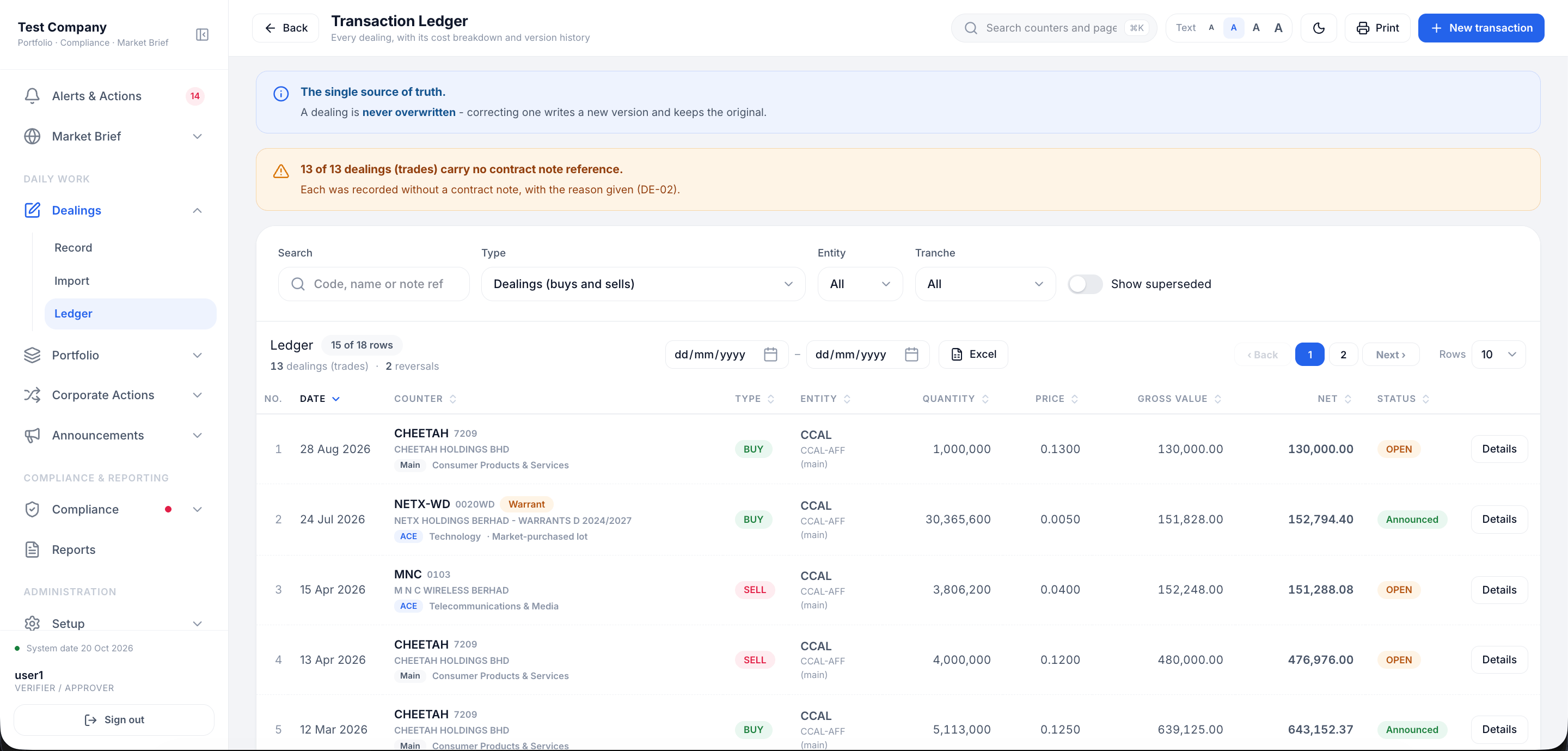1568x751 pixels.
Task: Open the Type dropdown filter
Action: (x=643, y=284)
